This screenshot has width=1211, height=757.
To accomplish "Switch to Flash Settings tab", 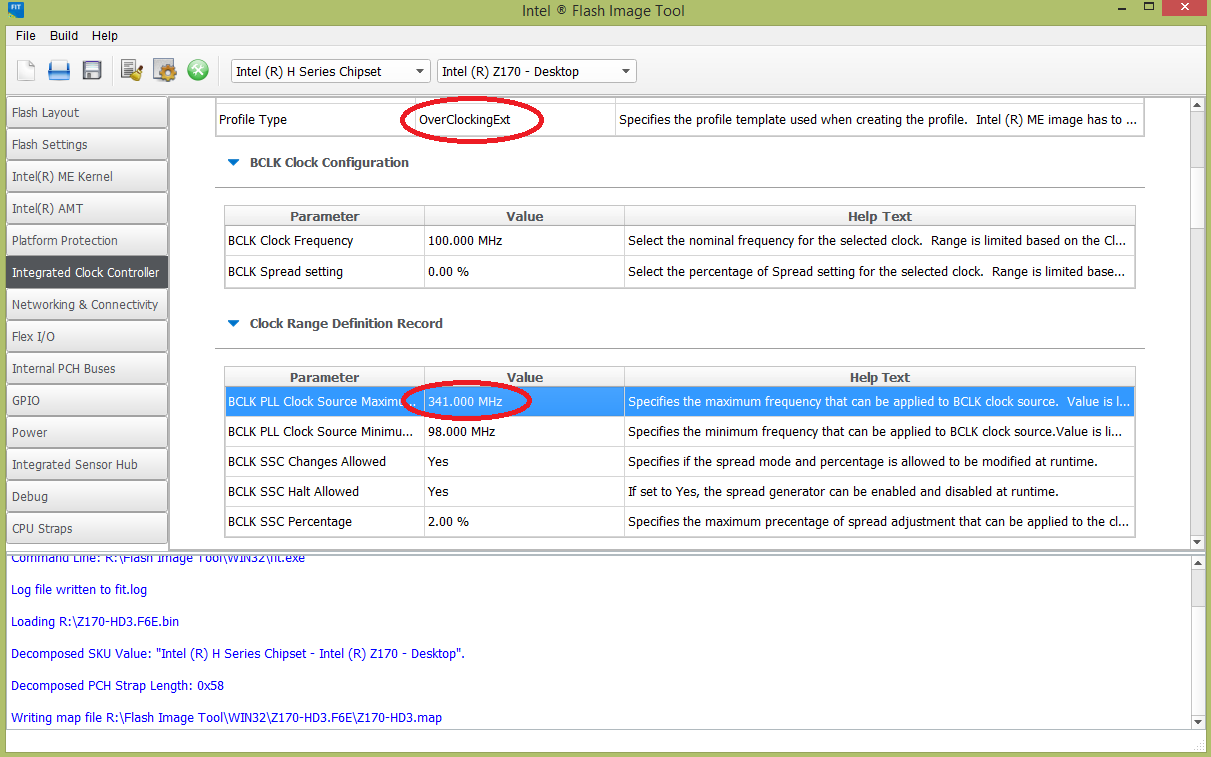I will 86,145.
